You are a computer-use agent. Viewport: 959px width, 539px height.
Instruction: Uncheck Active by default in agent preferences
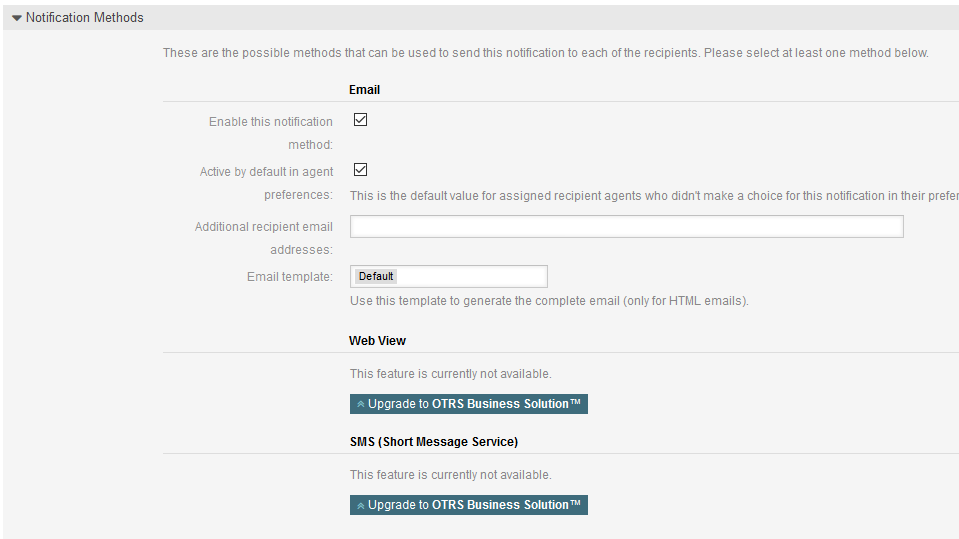click(361, 170)
